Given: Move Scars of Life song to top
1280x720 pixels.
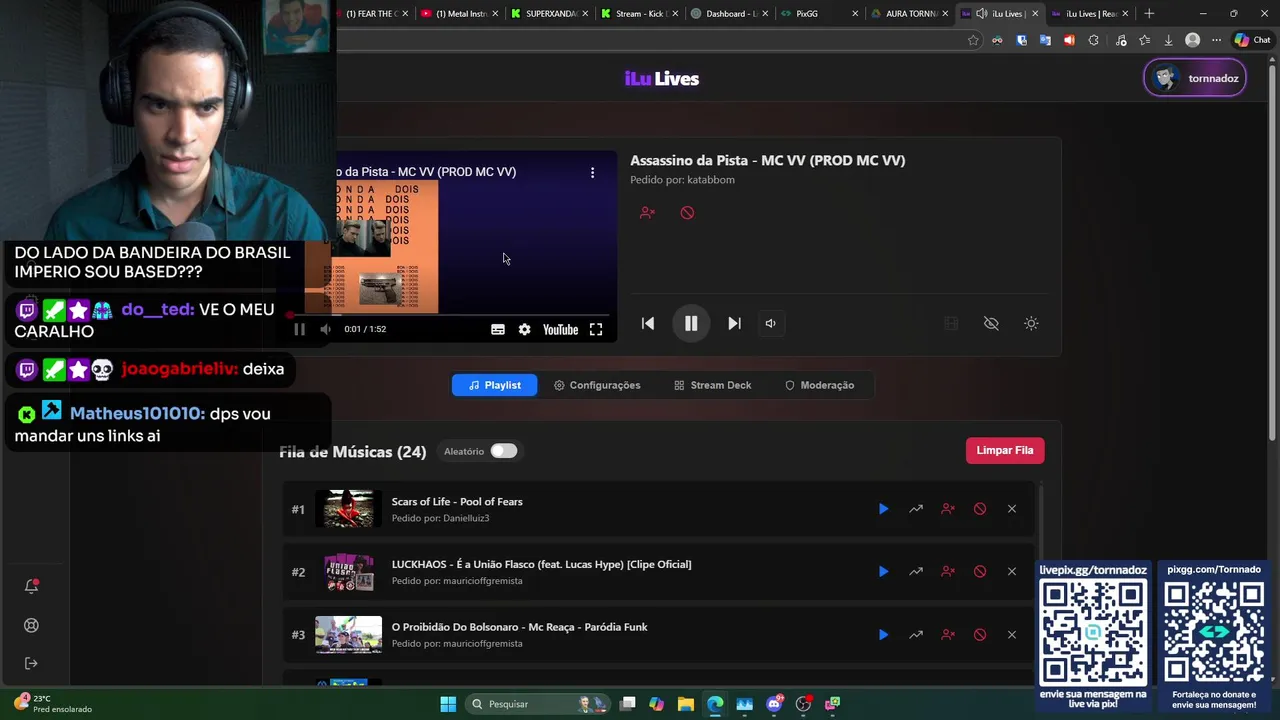Looking at the screenshot, I should [x=915, y=509].
